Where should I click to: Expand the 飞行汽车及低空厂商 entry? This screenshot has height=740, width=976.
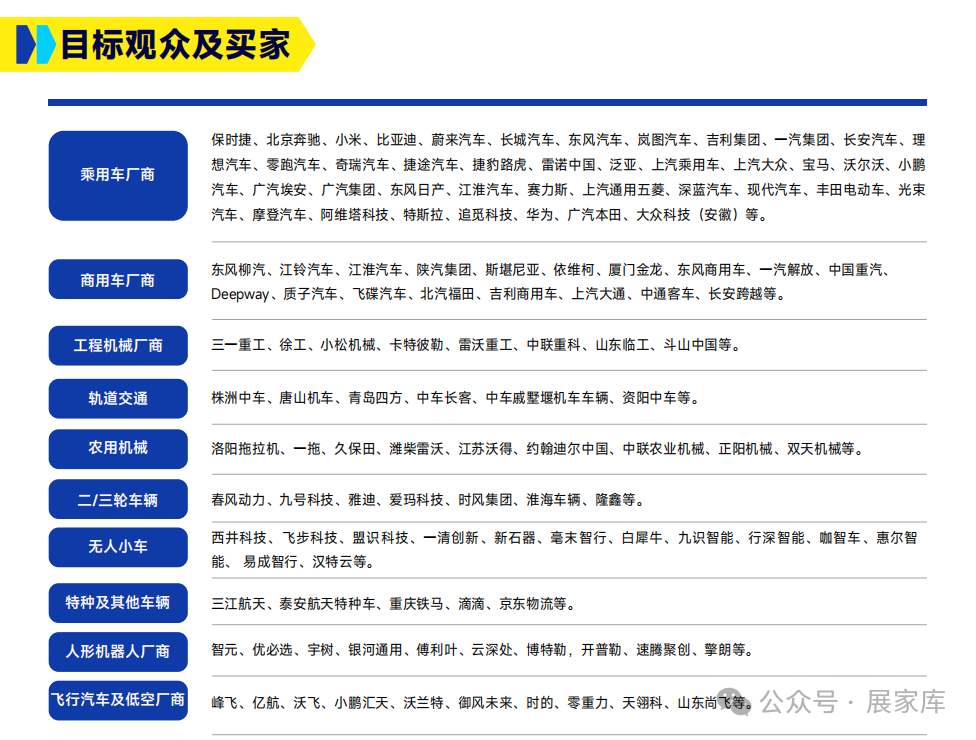(x=117, y=700)
